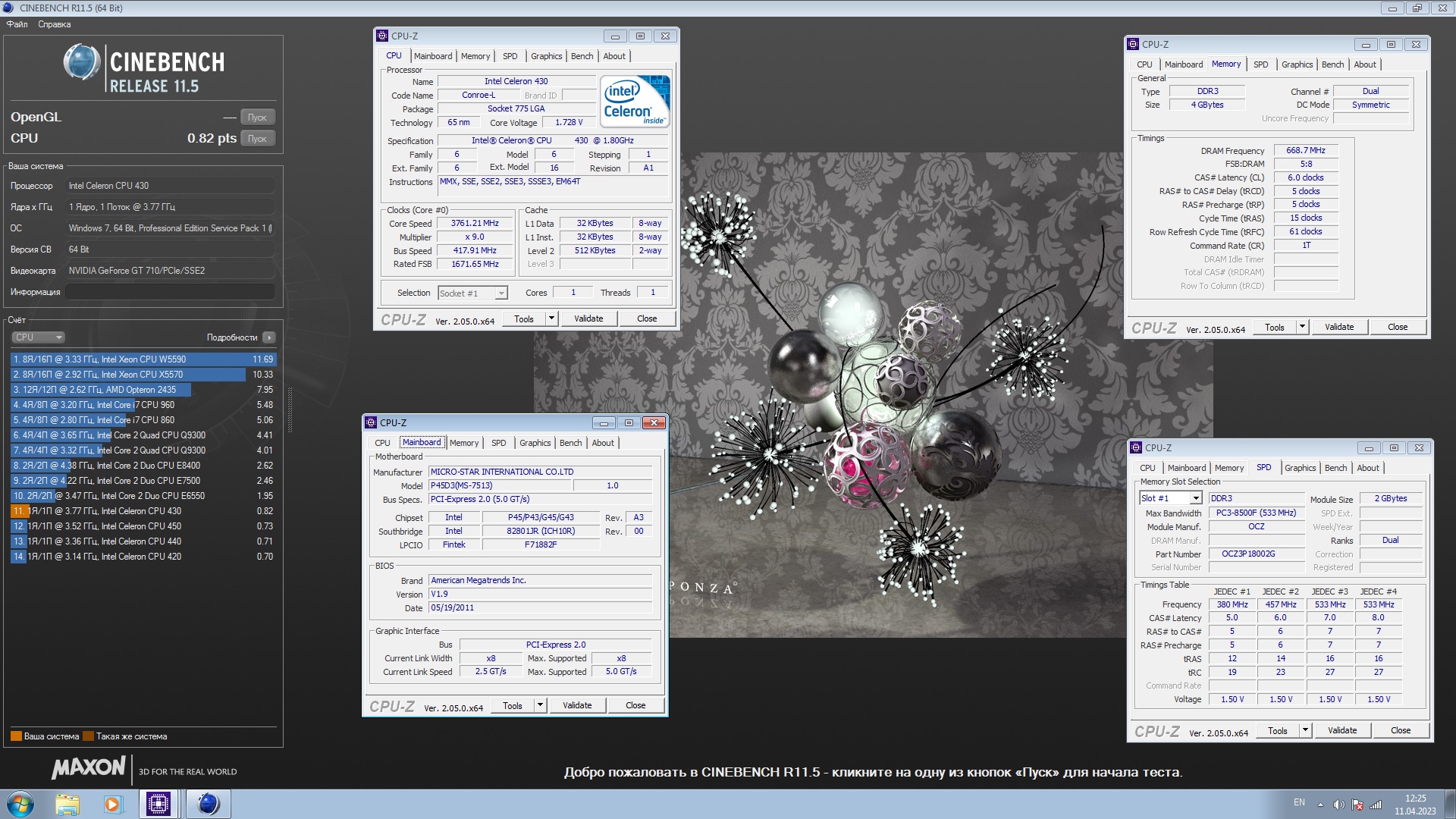Click the orange 'Ваша система' legend swatch
Screen dimensions: 1456x819
tap(16, 736)
